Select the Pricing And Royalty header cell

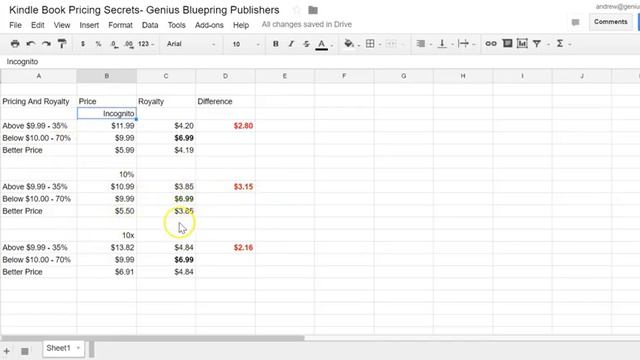click(x=38, y=101)
